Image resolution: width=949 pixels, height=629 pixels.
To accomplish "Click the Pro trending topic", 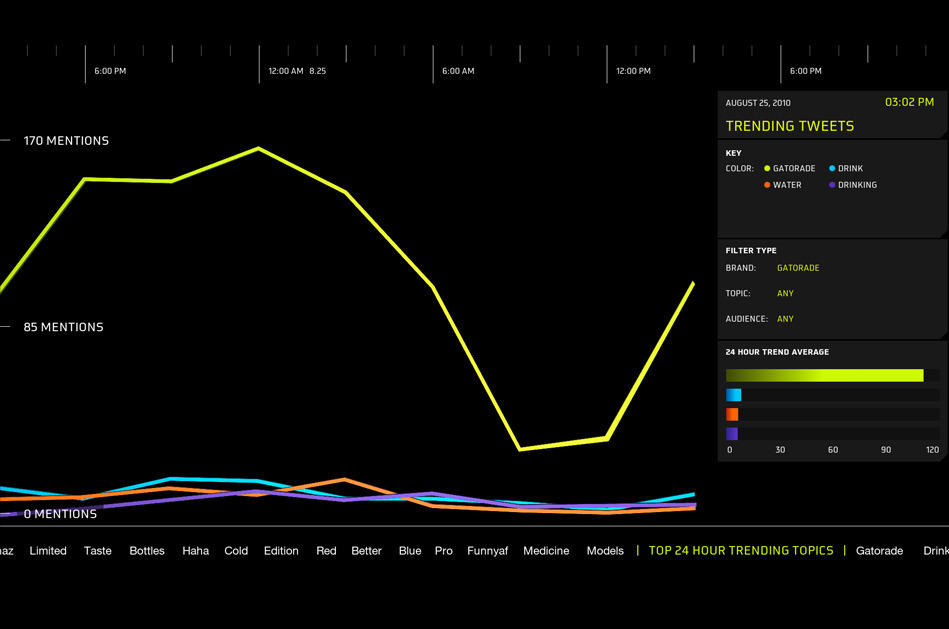I will [444, 551].
